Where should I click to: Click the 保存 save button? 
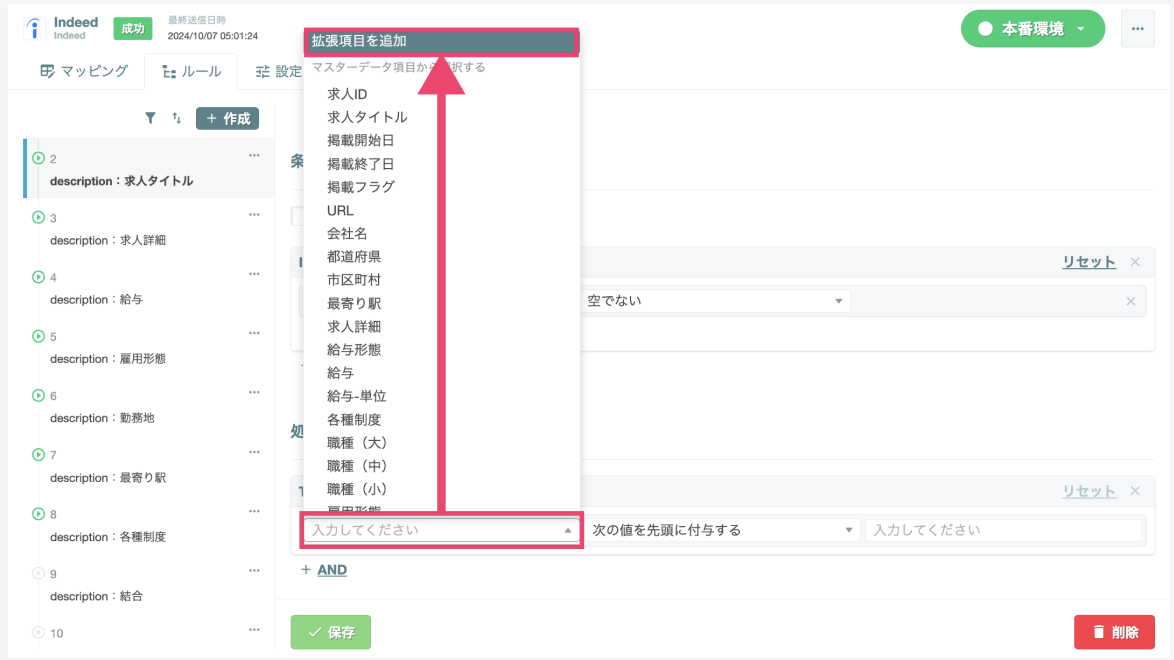click(331, 632)
